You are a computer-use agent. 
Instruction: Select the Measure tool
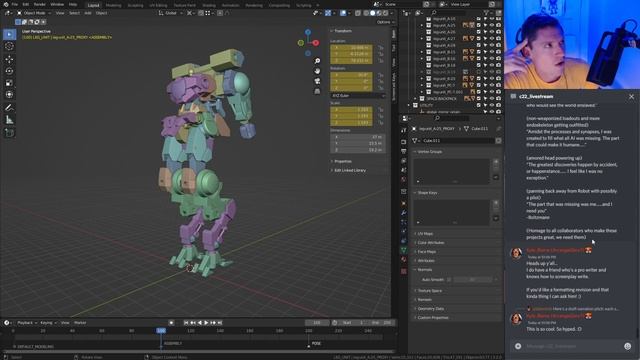tap(9, 120)
